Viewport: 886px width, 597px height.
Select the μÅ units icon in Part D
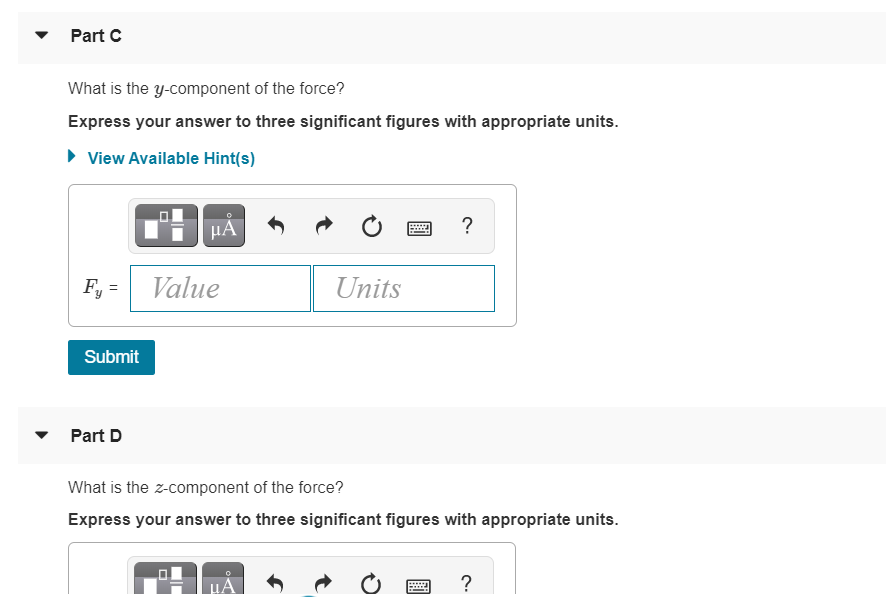click(222, 583)
